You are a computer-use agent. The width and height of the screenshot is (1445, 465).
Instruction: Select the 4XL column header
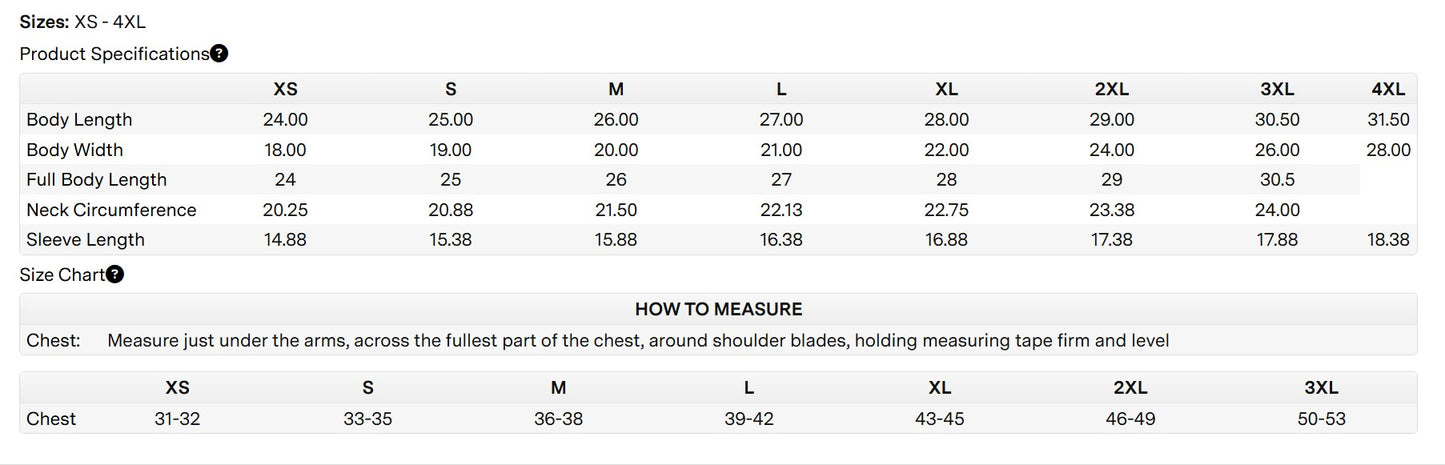(1388, 89)
